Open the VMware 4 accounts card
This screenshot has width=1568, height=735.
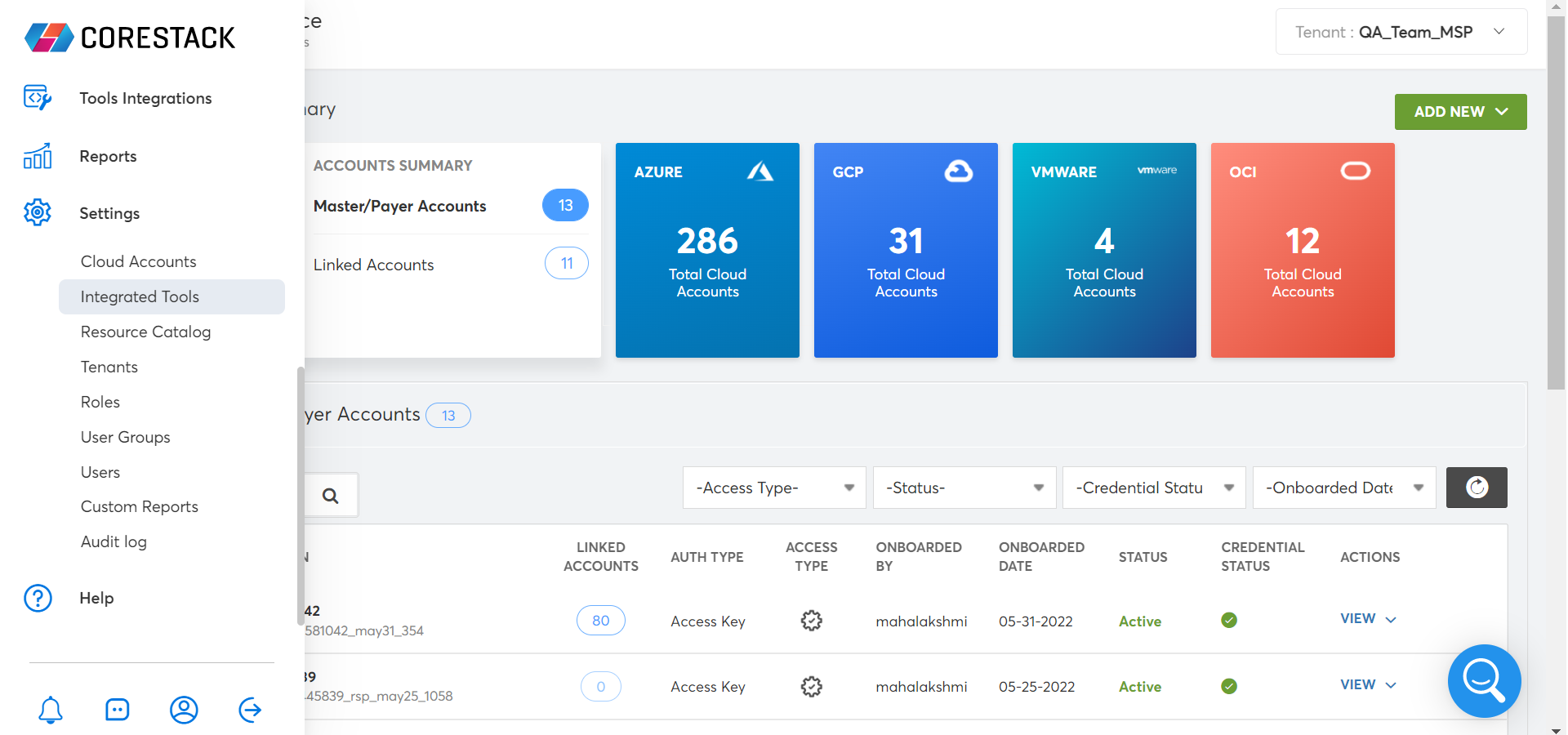pos(1104,250)
